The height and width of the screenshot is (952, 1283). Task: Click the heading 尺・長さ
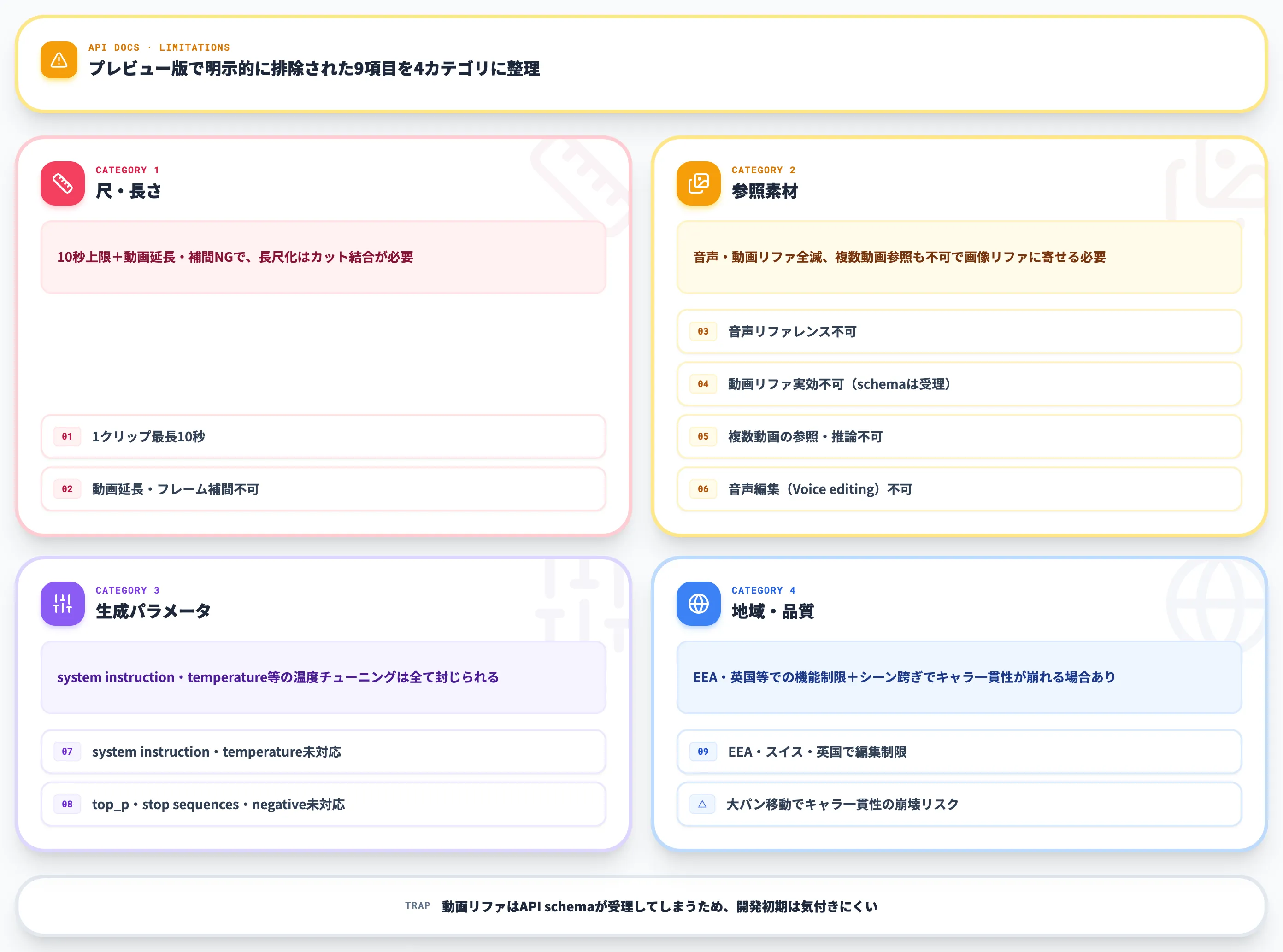point(128,191)
